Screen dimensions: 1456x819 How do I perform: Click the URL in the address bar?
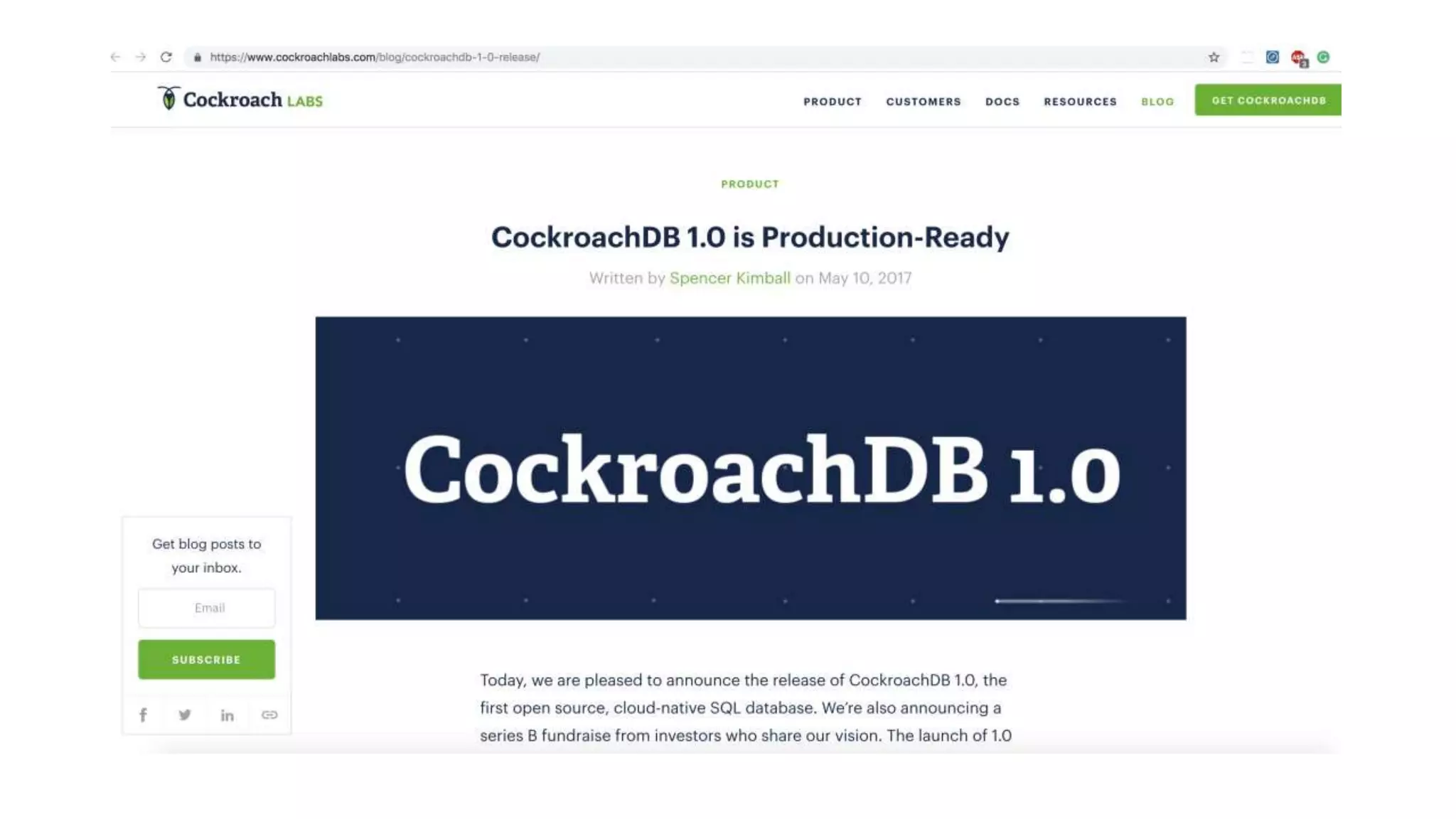[375, 57]
